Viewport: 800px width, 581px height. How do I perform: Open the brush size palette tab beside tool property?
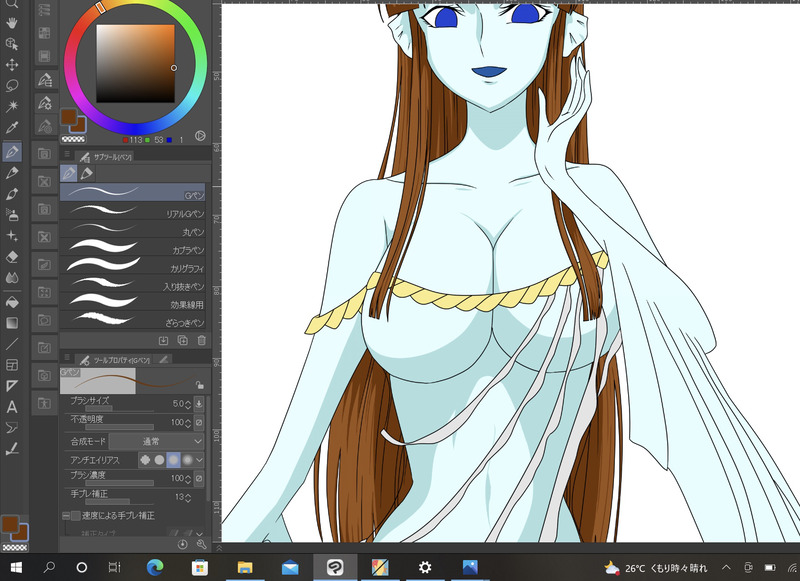tap(163, 360)
